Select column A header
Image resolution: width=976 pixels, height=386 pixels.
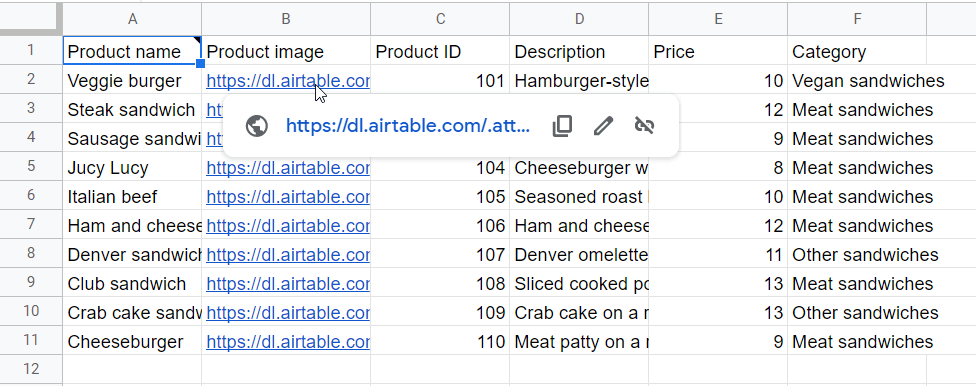tap(133, 19)
